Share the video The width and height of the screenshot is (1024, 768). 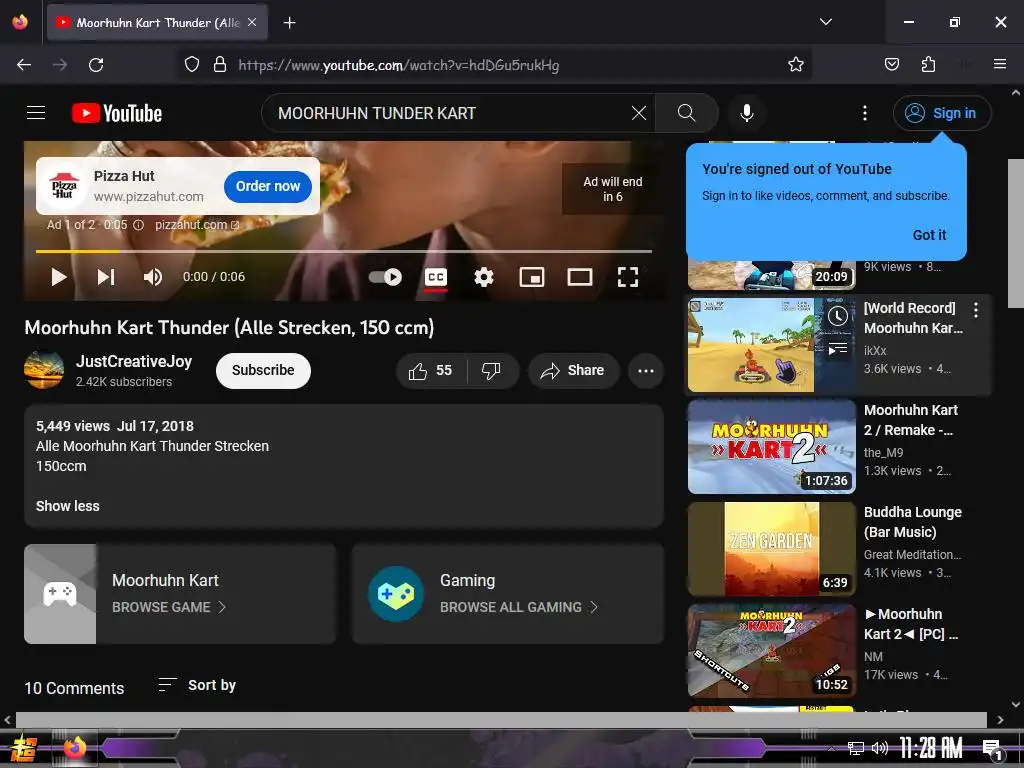tap(573, 370)
